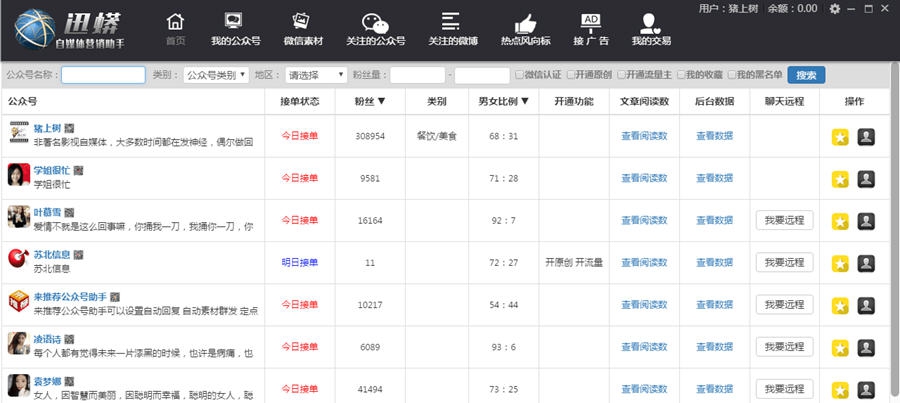Image resolution: width=900 pixels, height=403 pixels.
Task: Click the 迅蟒 globe logo
Action: pyautogui.click(x=34, y=29)
